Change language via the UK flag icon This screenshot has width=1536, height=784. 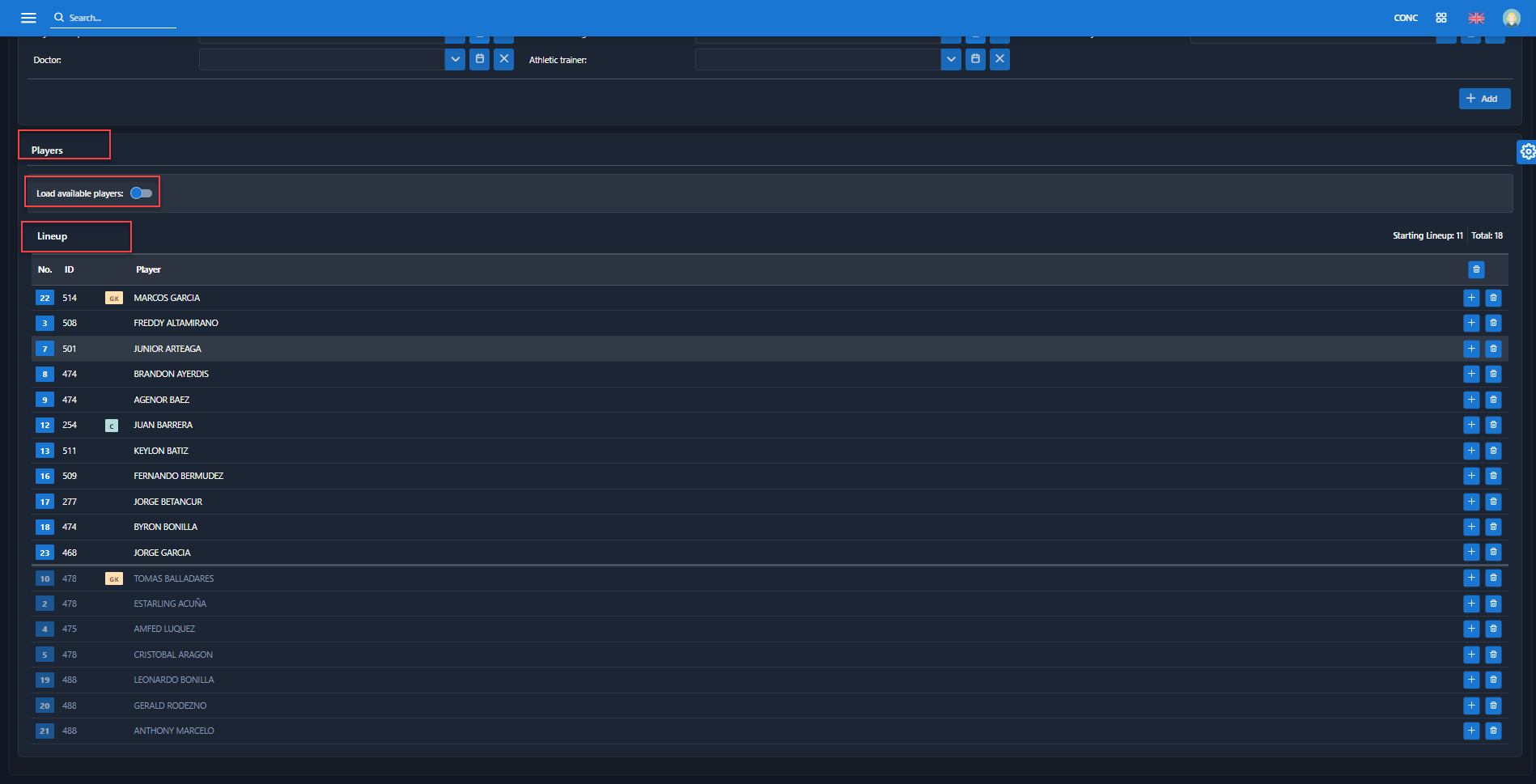click(x=1476, y=18)
